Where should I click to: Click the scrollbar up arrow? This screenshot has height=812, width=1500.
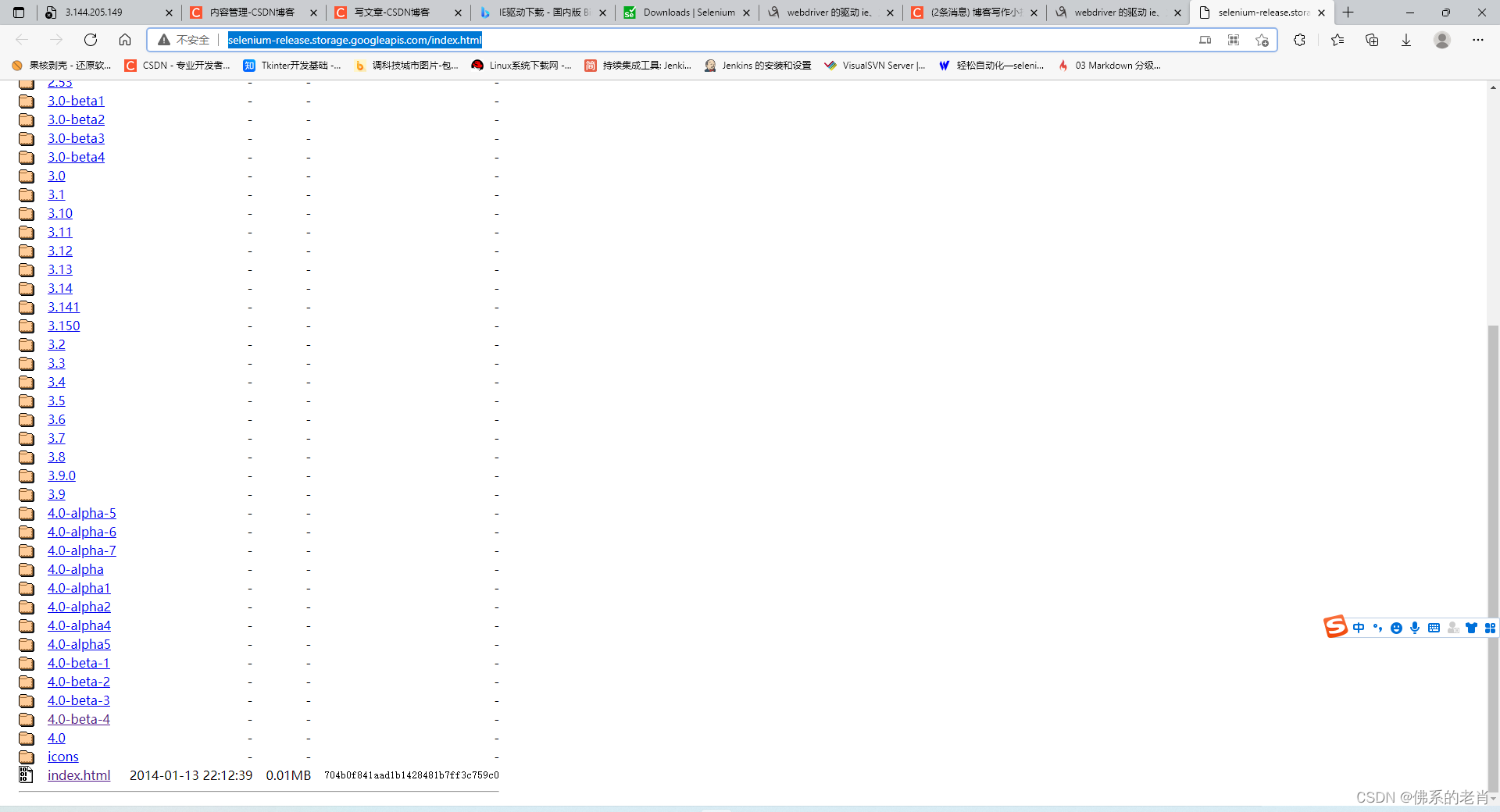pos(1493,87)
